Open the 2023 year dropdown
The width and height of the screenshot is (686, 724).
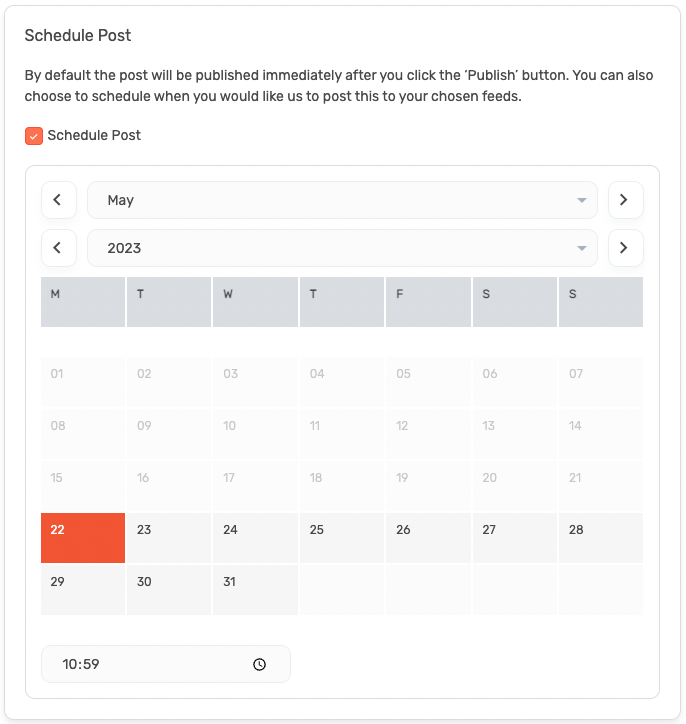pos(342,248)
